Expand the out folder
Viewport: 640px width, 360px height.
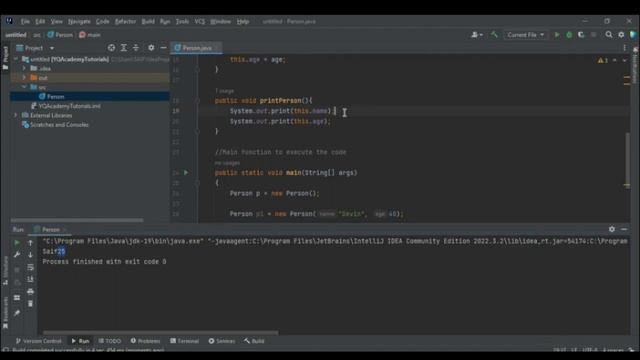pyautogui.click(x=24, y=78)
